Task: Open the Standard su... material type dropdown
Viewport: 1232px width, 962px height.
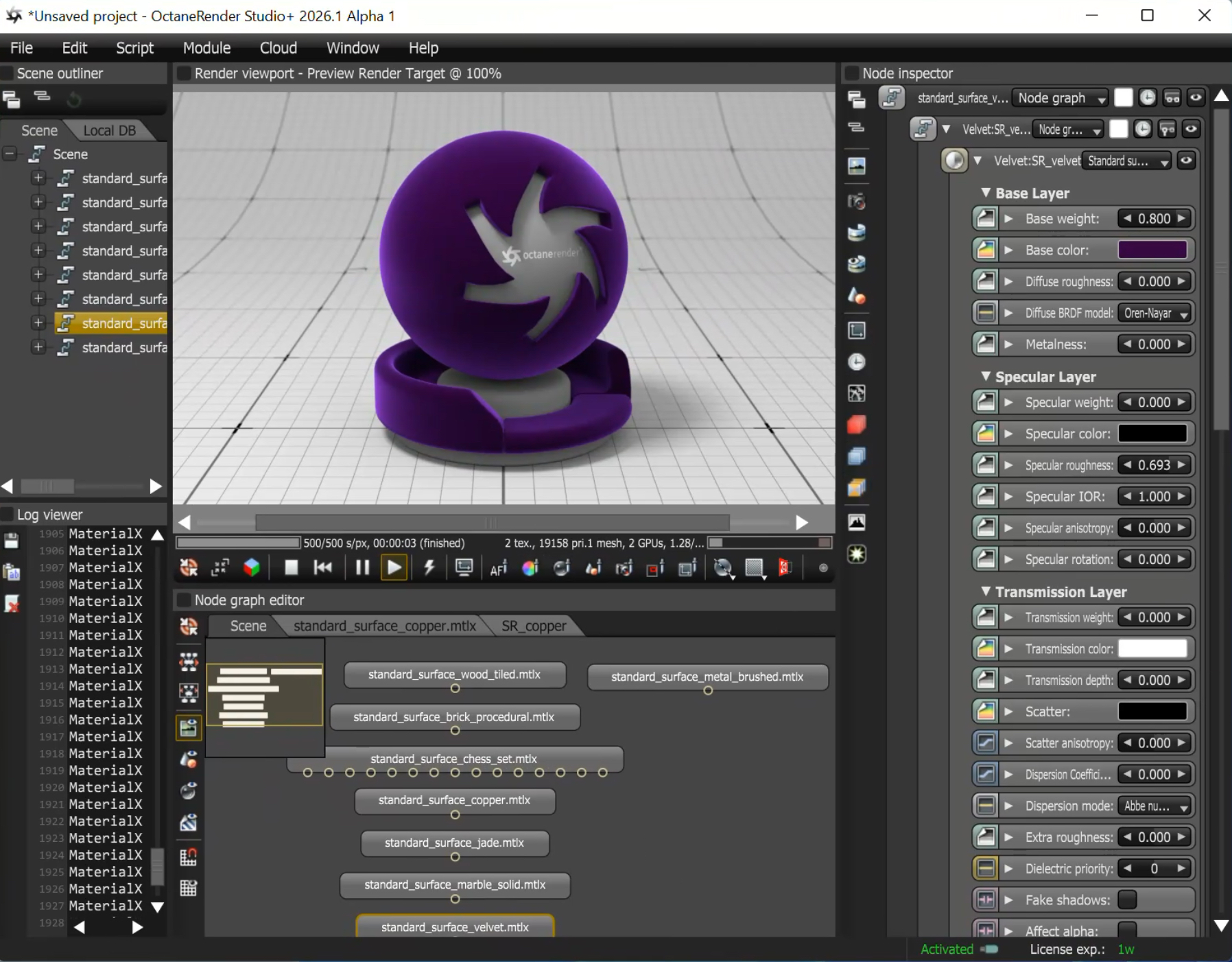Action: pyautogui.click(x=1127, y=161)
